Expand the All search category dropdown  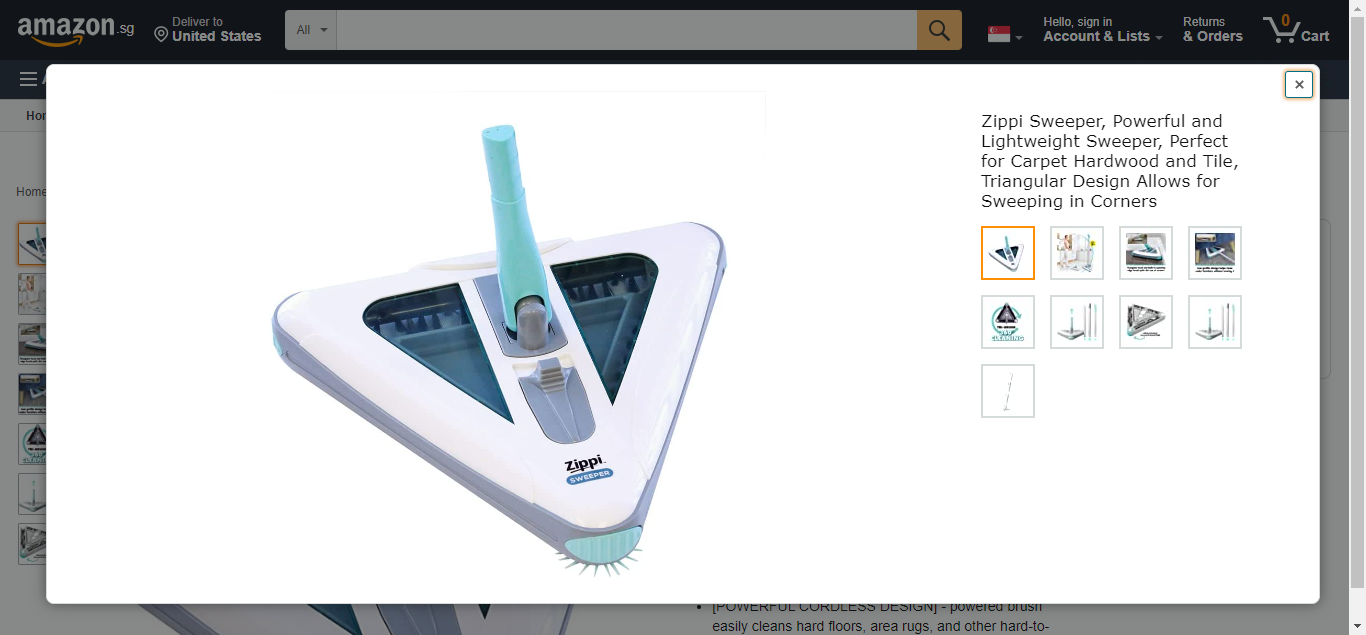311,30
